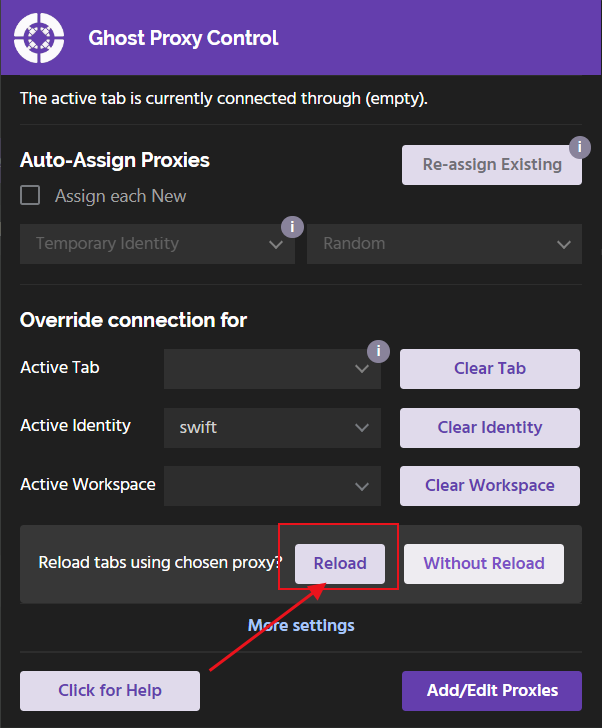
Task: Click the Reload button
Action: (x=340, y=563)
